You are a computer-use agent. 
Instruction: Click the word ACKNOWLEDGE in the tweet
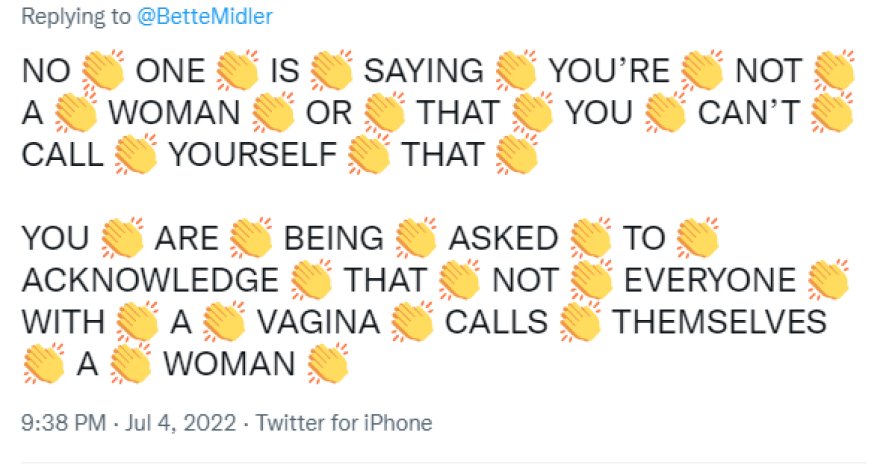[x=149, y=281]
